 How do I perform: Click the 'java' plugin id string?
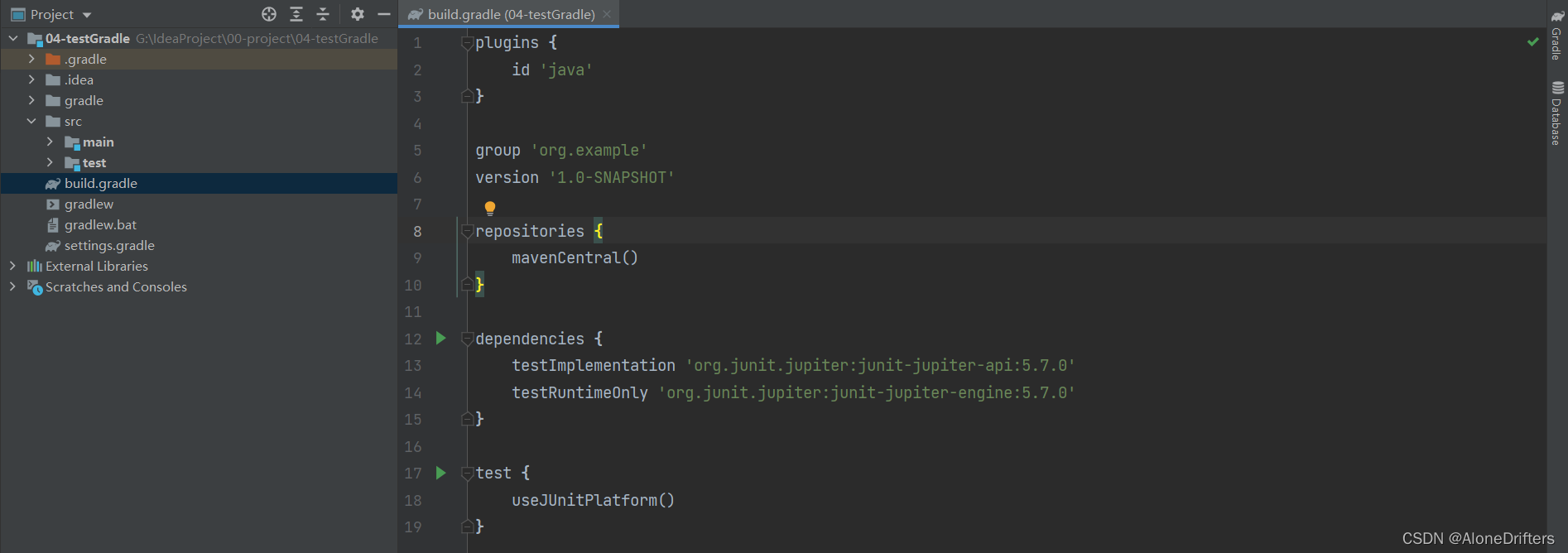pyautogui.click(x=566, y=70)
